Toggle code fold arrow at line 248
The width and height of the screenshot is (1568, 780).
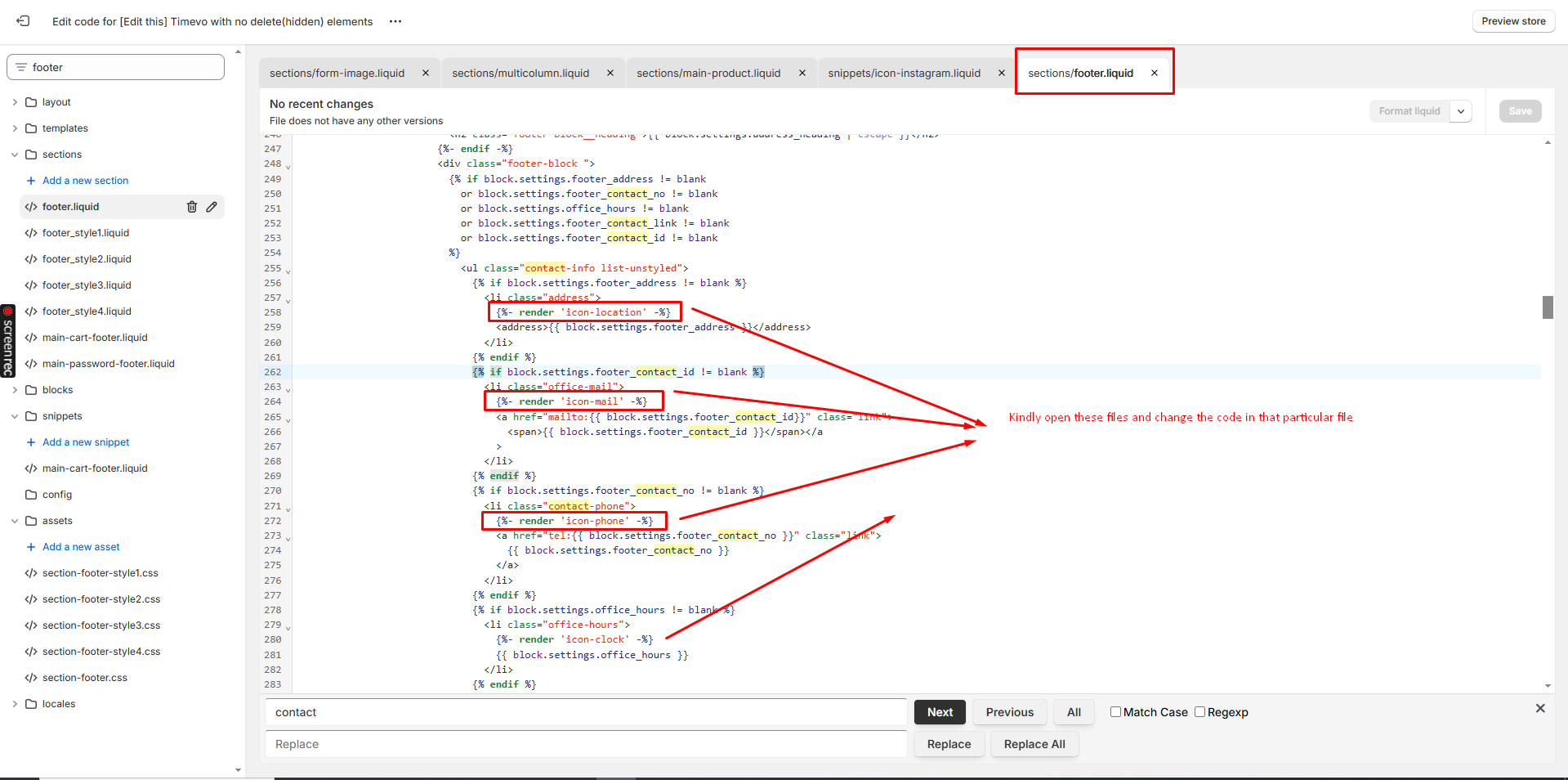click(288, 166)
